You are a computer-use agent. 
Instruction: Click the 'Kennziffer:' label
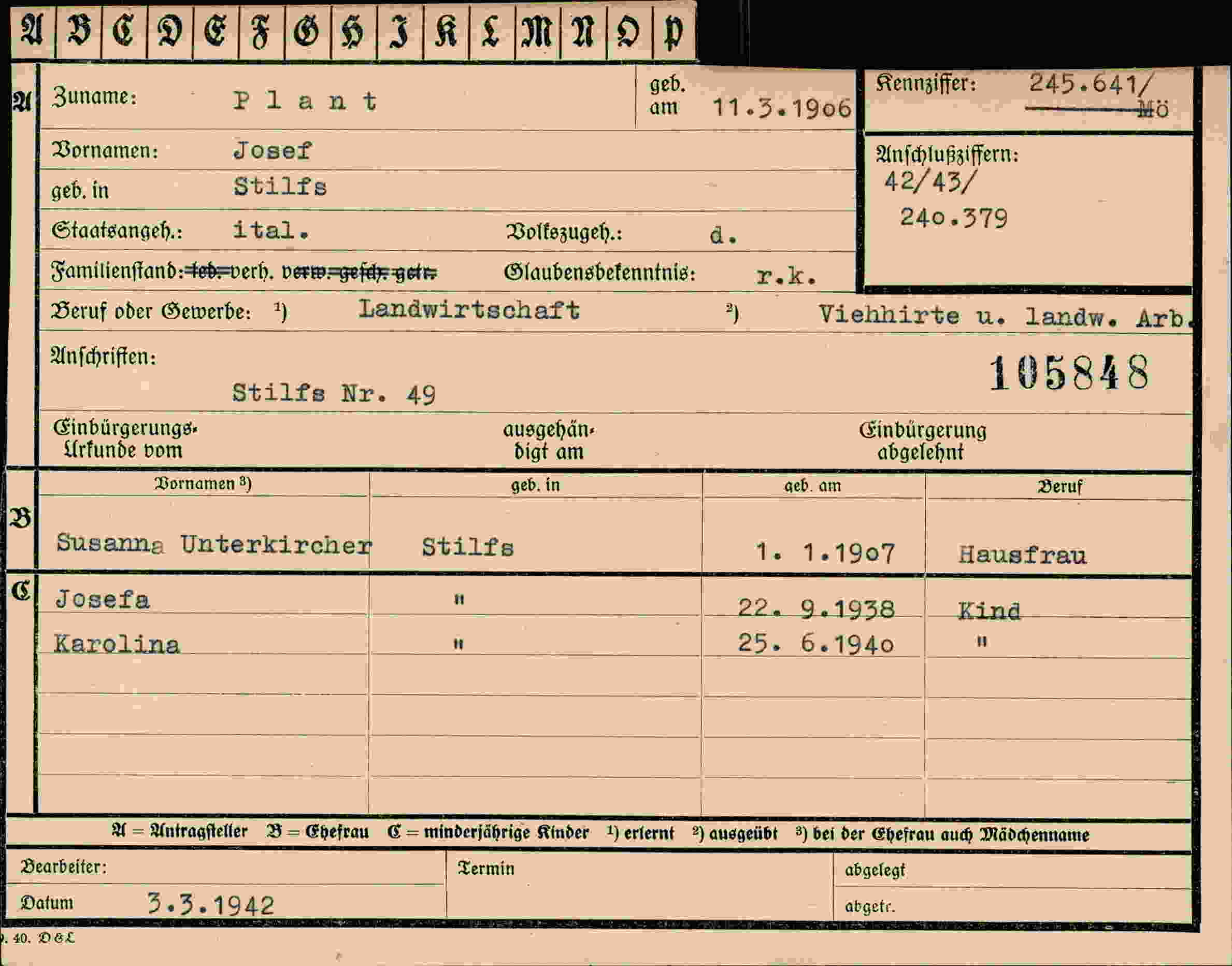(926, 84)
